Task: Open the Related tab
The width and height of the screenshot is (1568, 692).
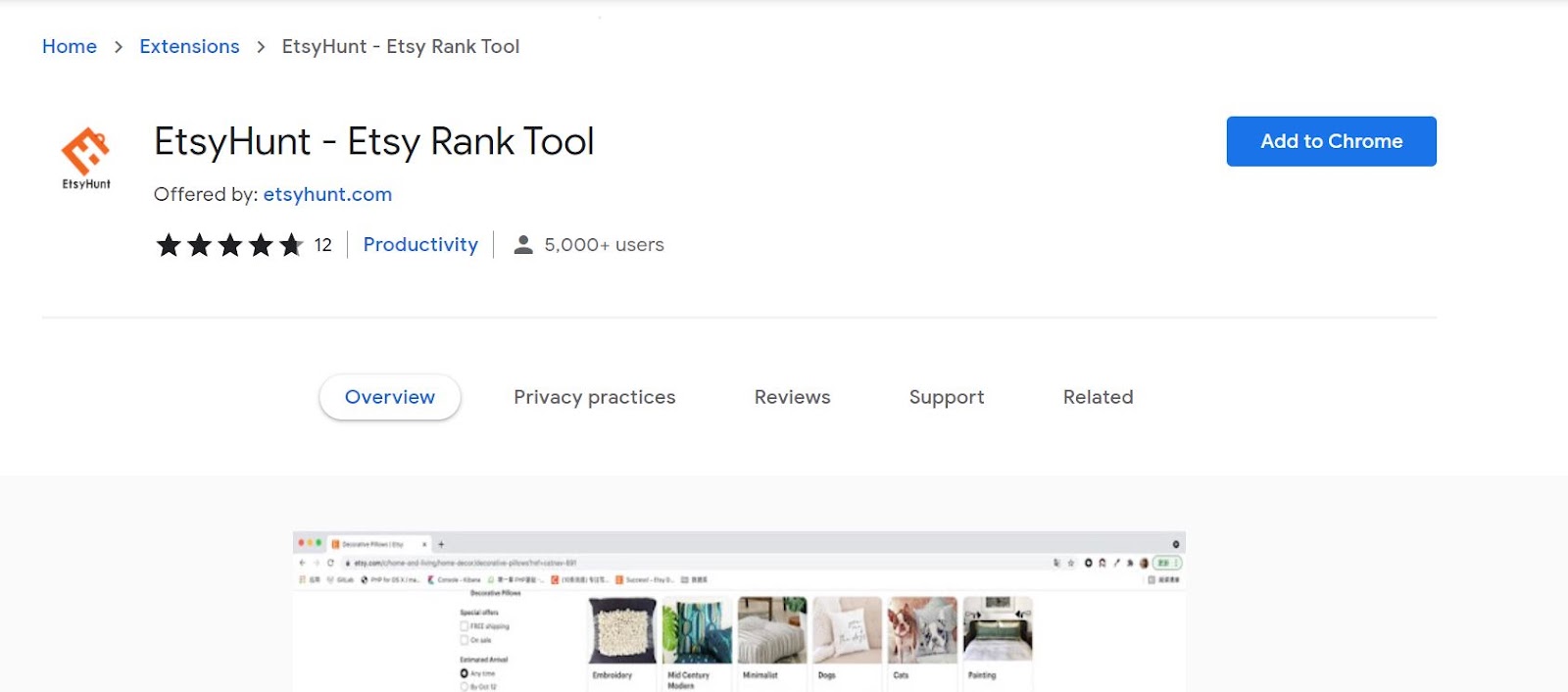Action: [1098, 397]
